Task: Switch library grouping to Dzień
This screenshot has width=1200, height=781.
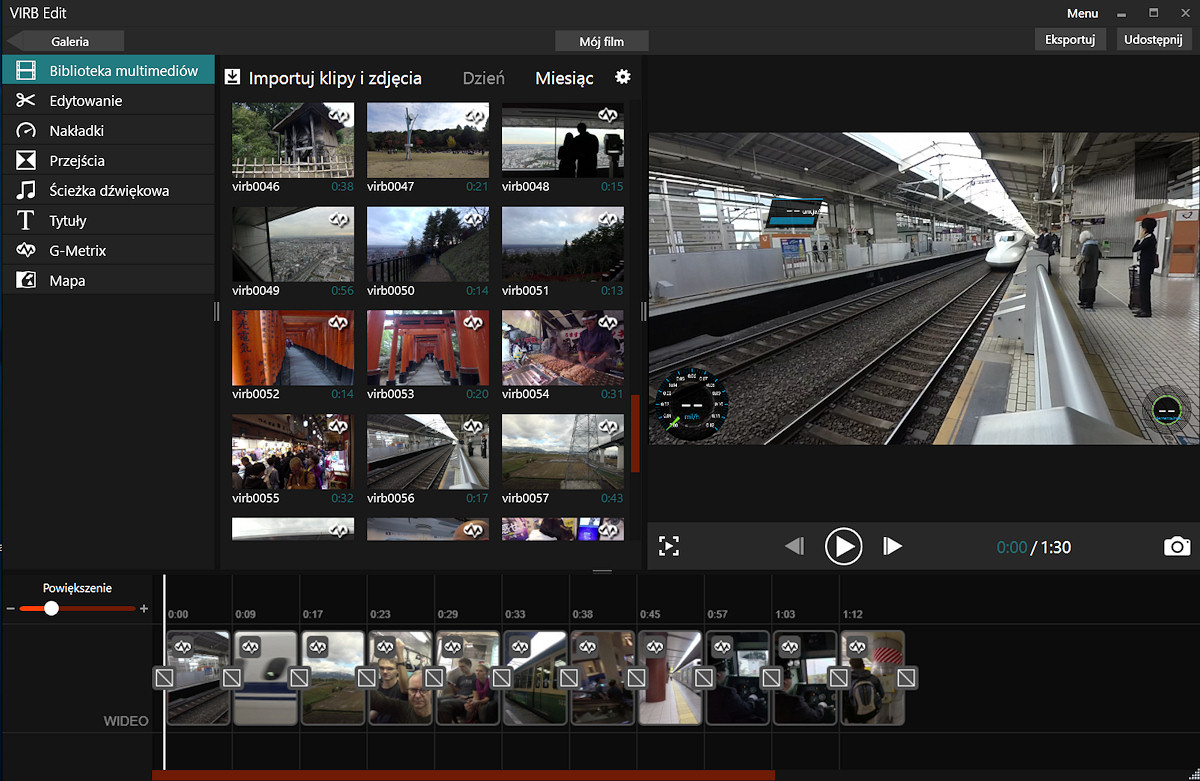Action: (x=483, y=78)
